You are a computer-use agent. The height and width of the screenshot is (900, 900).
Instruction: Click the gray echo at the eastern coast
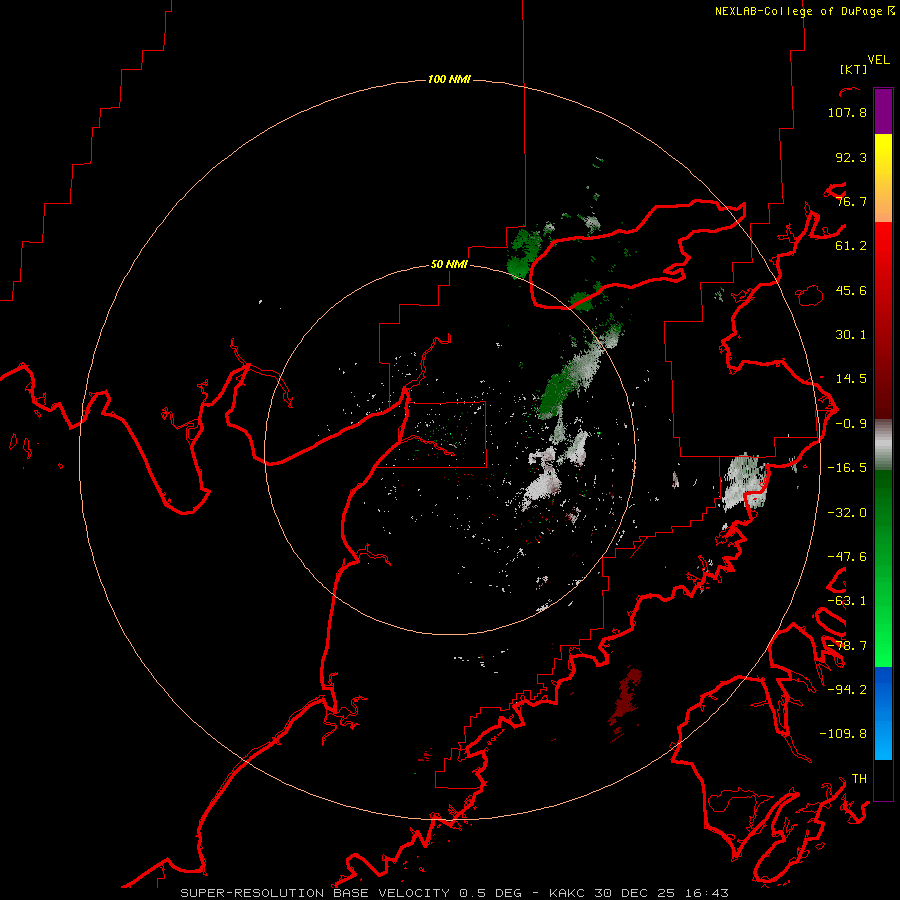click(x=744, y=482)
